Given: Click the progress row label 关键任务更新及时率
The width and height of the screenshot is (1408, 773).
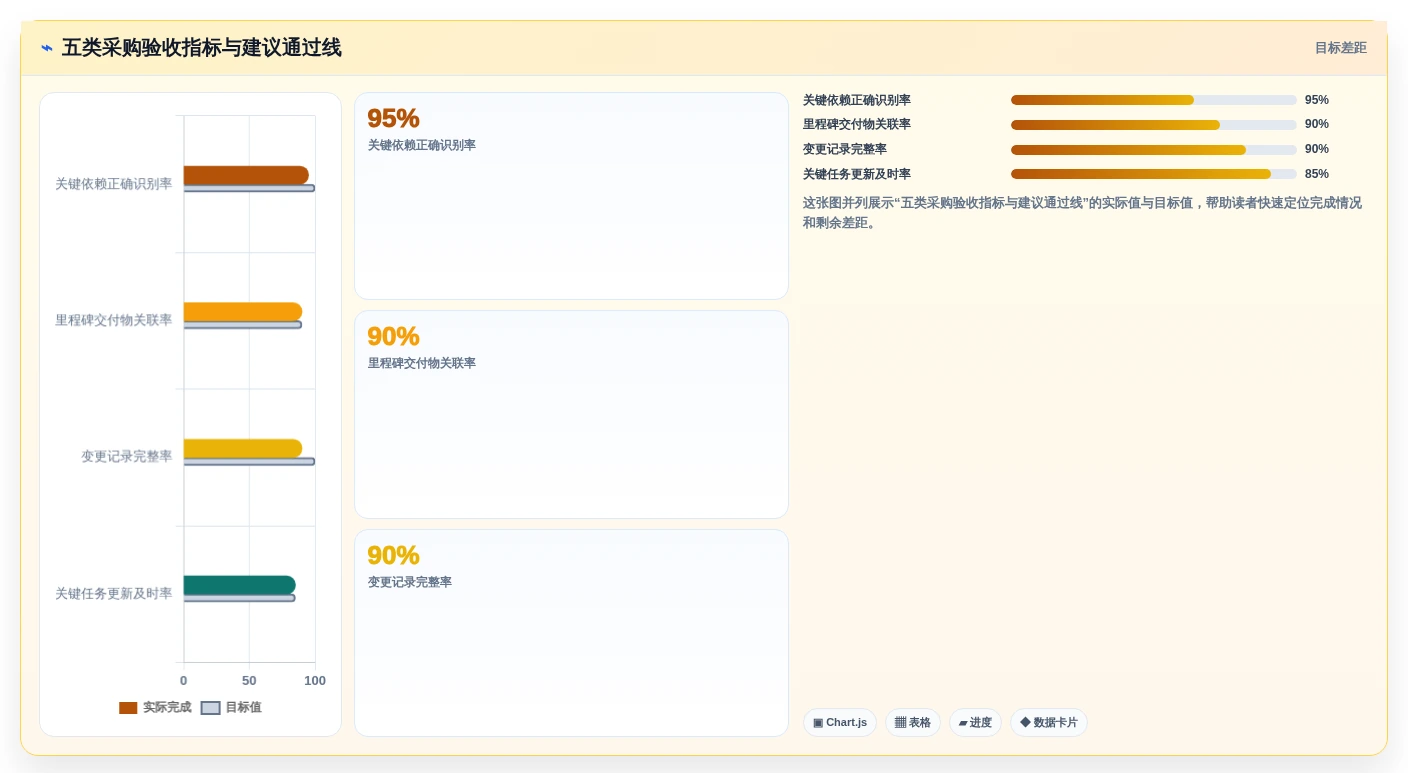Looking at the screenshot, I should [857, 174].
